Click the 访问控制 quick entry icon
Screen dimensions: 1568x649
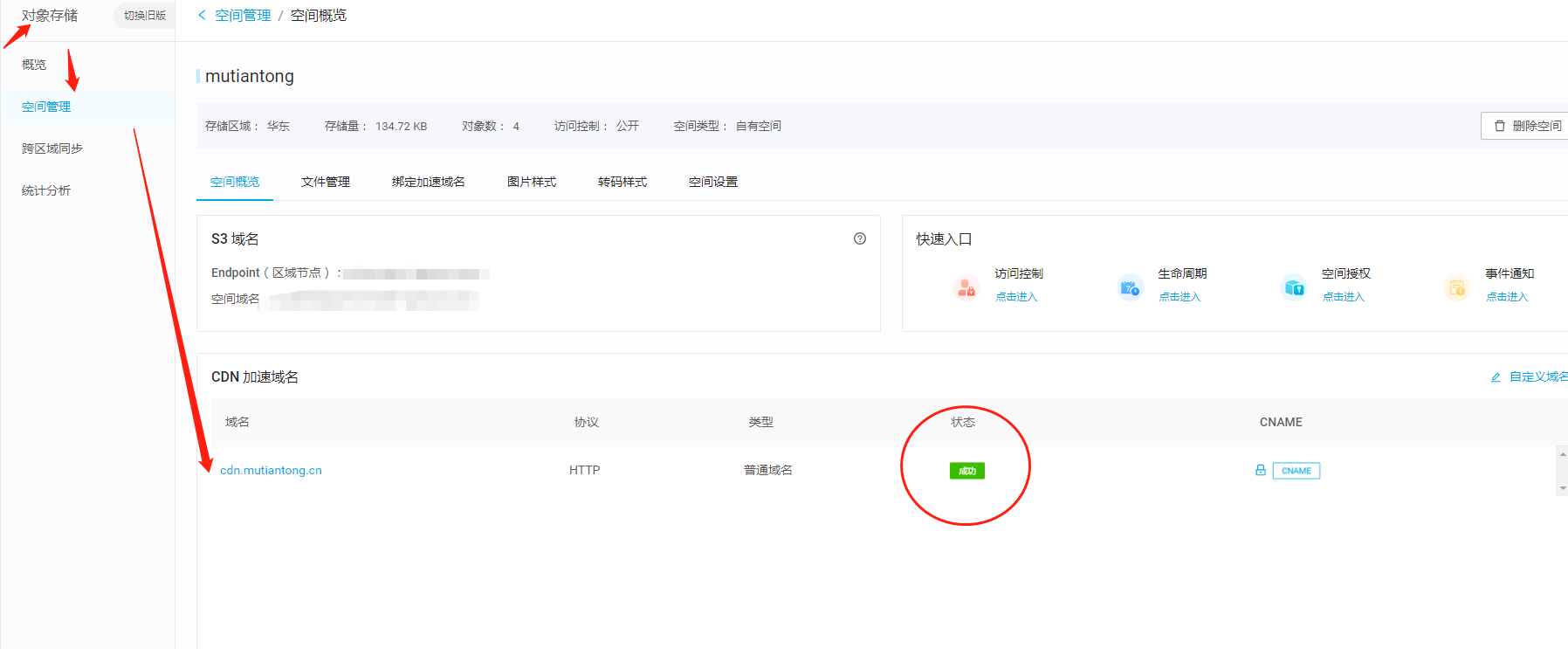[966, 287]
